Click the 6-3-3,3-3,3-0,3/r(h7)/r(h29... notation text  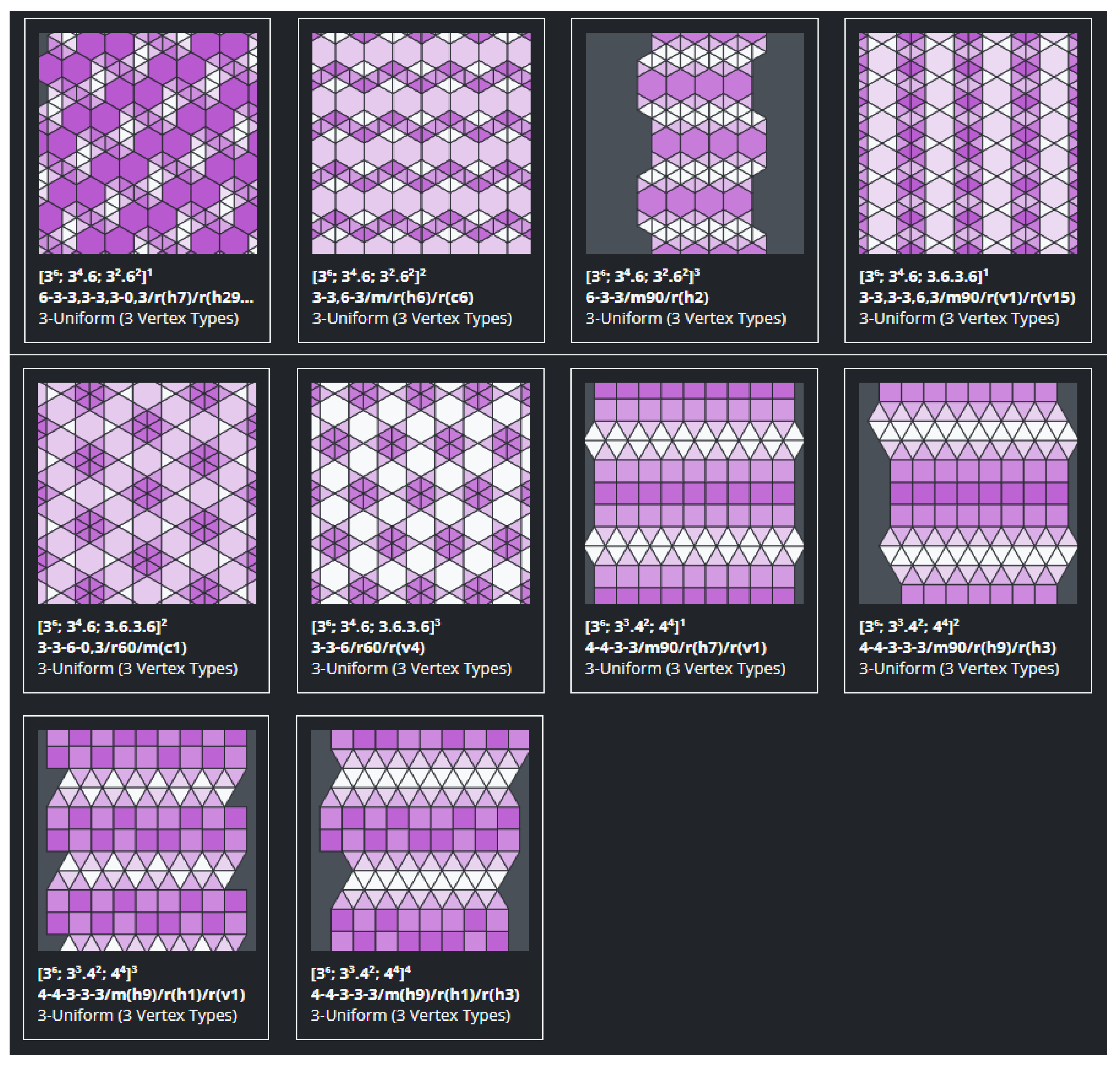146,298
